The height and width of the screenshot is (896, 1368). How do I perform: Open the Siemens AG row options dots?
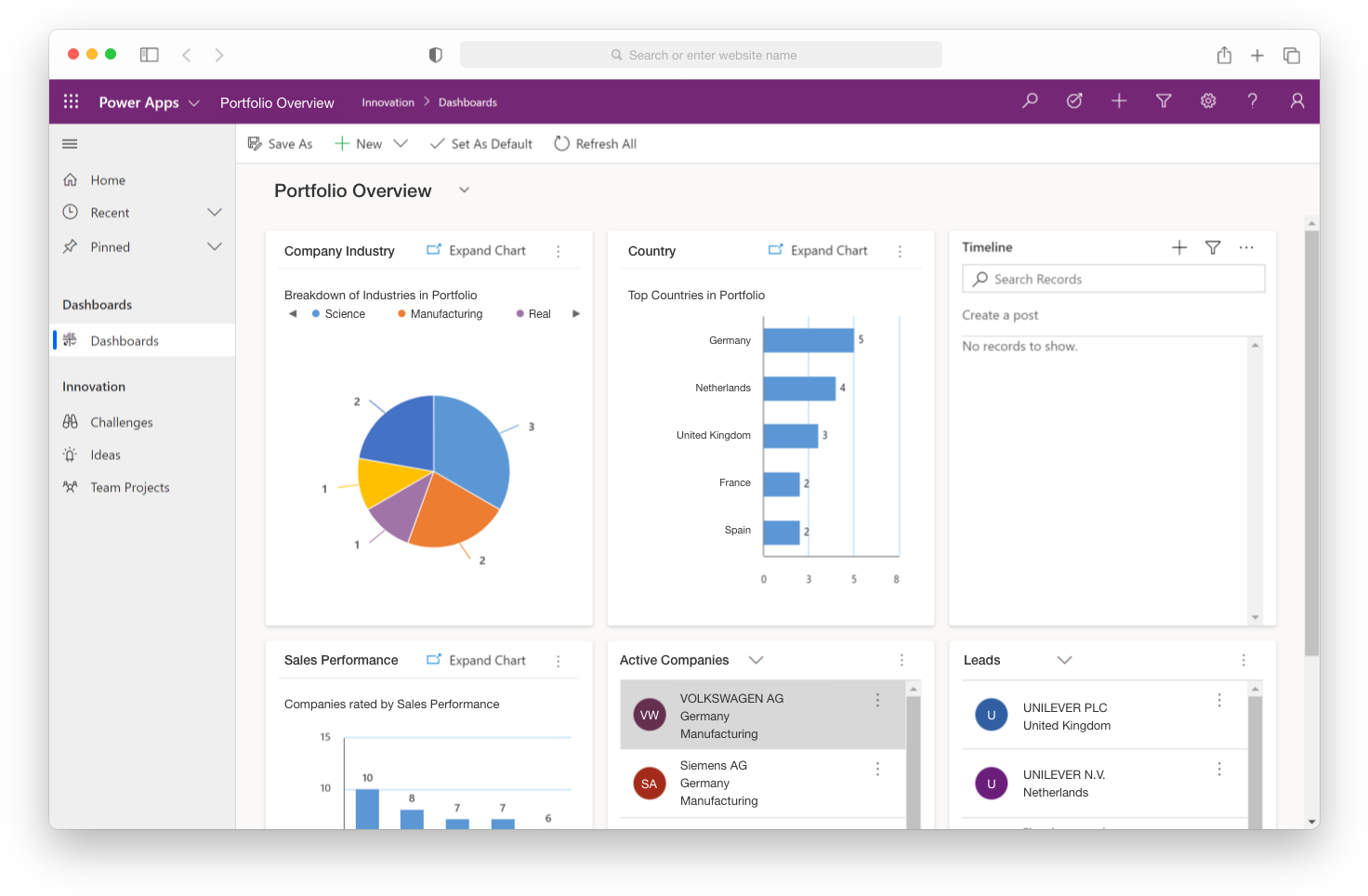pyautogui.click(x=877, y=769)
